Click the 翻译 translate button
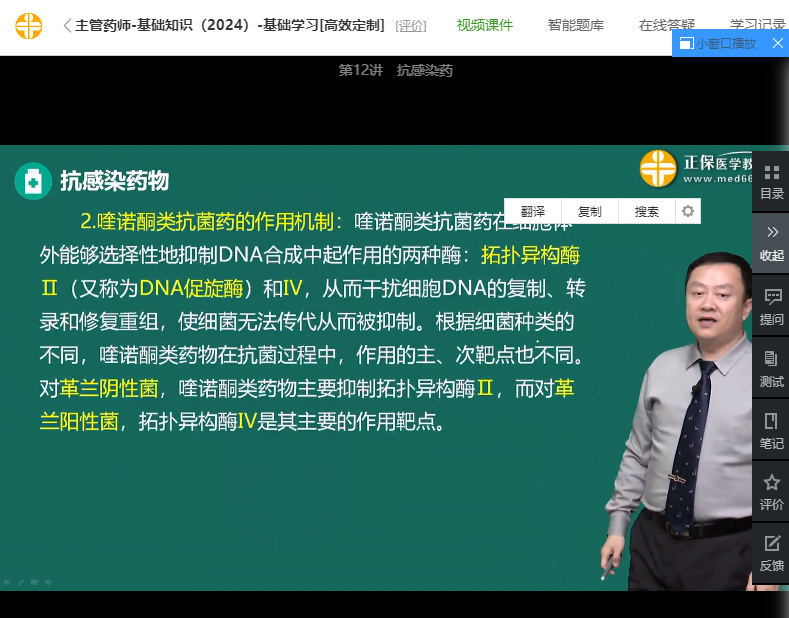The image size is (789, 618). tap(533, 211)
